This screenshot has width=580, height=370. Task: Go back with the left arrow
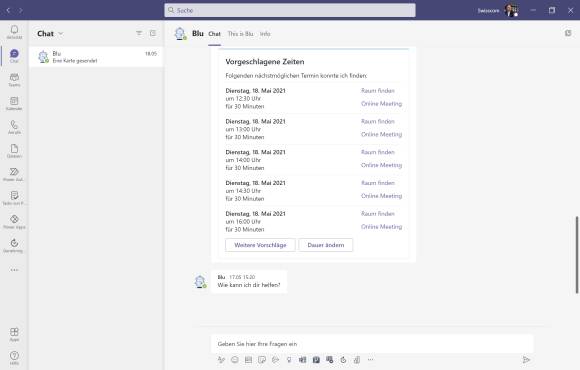(x=8, y=10)
